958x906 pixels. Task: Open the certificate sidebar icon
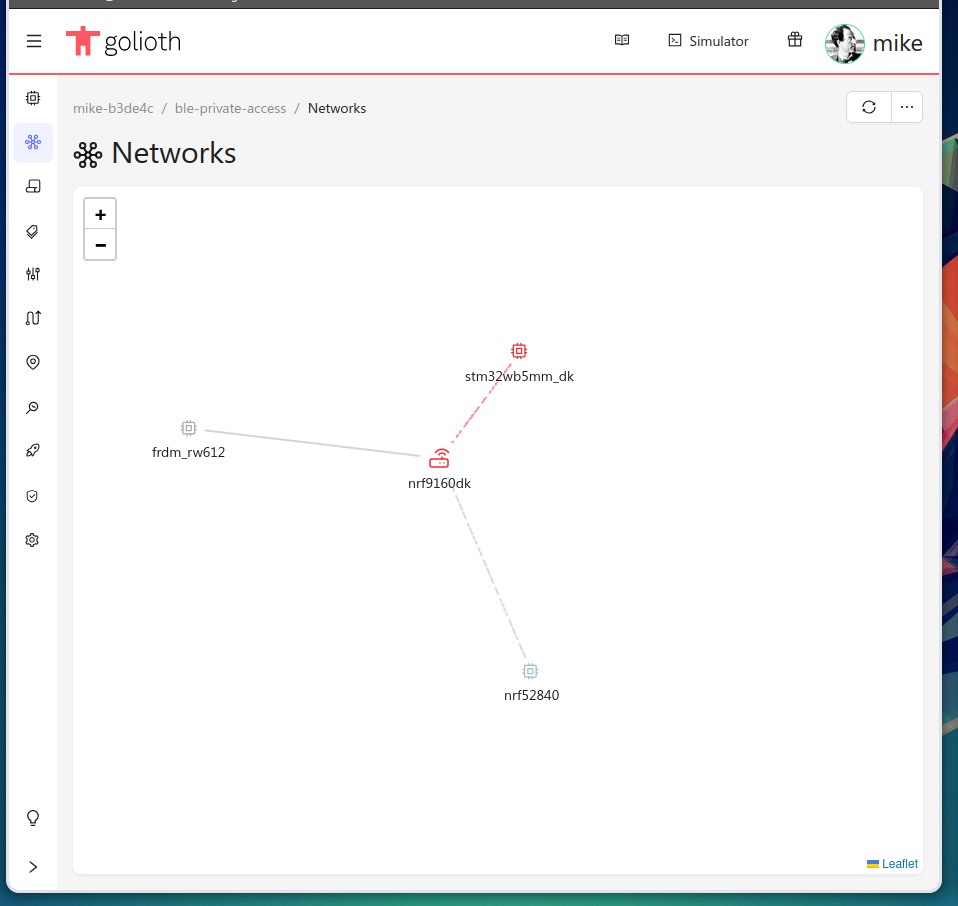click(33, 186)
